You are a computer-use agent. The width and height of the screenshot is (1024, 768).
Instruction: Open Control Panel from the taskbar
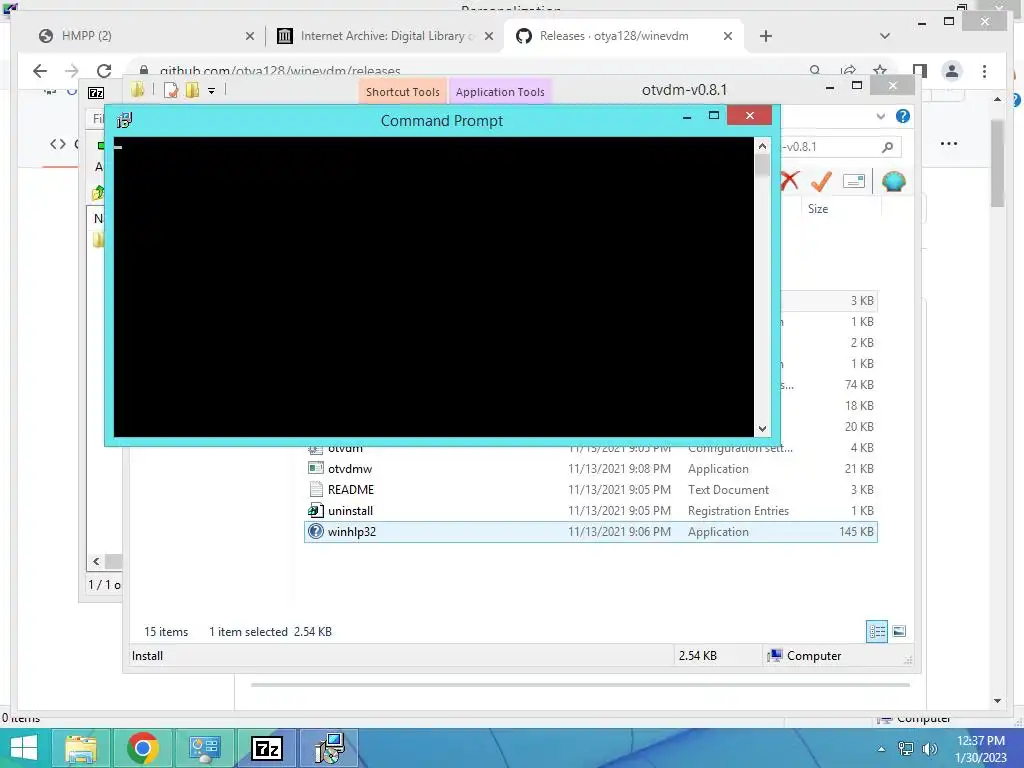(x=204, y=748)
